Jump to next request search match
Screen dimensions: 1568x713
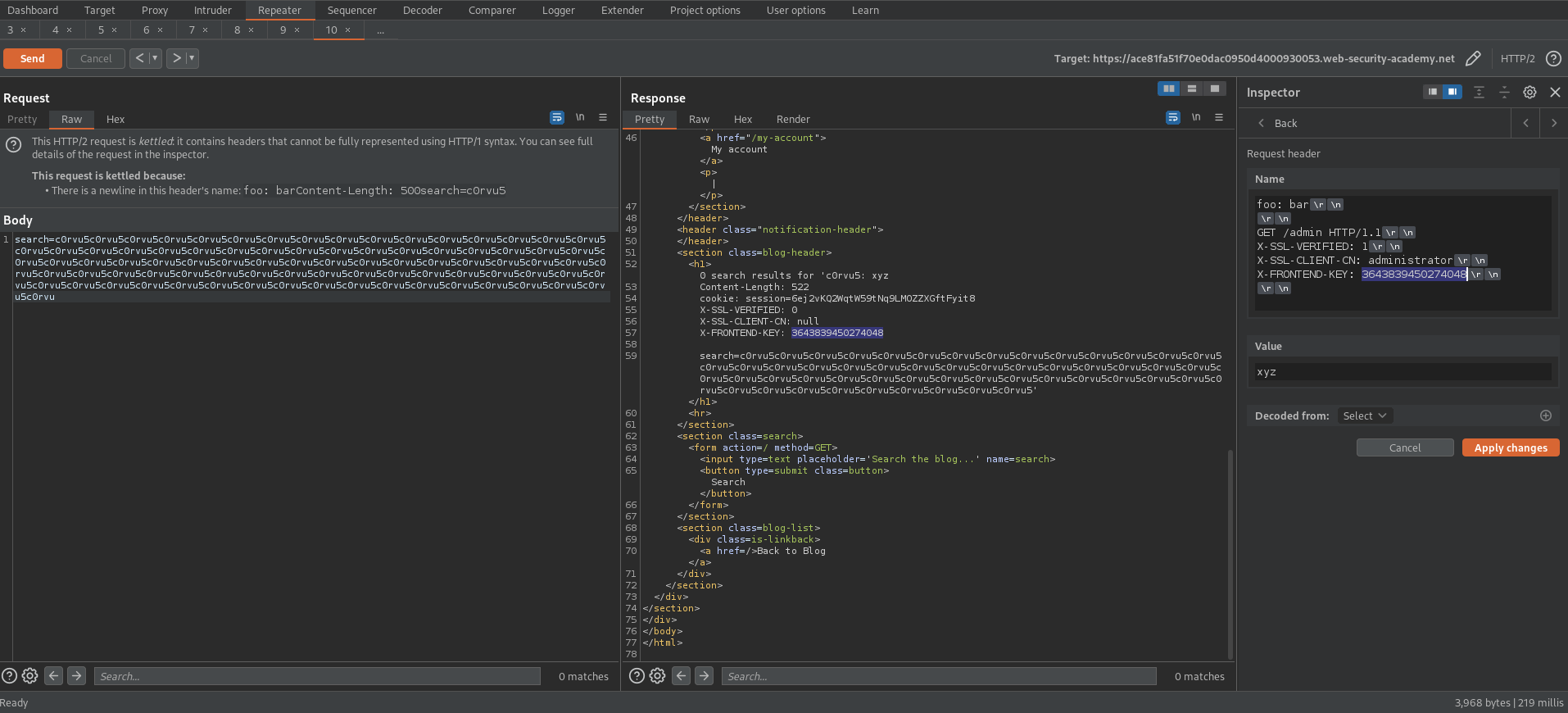click(76, 676)
